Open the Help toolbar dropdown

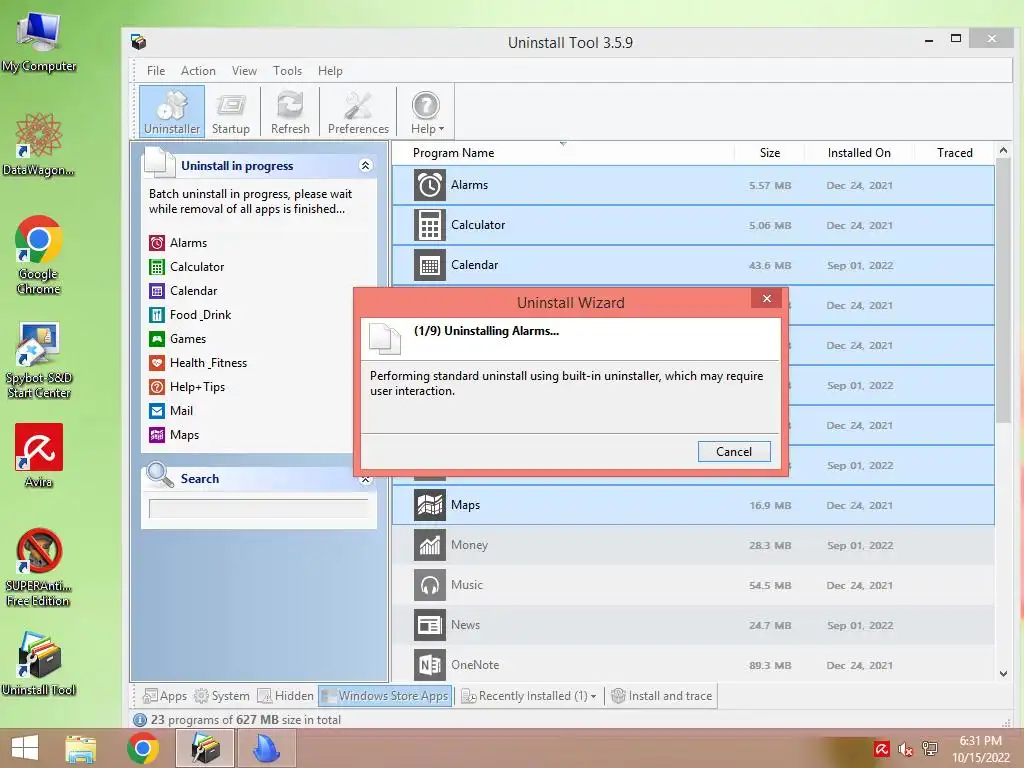click(x=426, y=111)
